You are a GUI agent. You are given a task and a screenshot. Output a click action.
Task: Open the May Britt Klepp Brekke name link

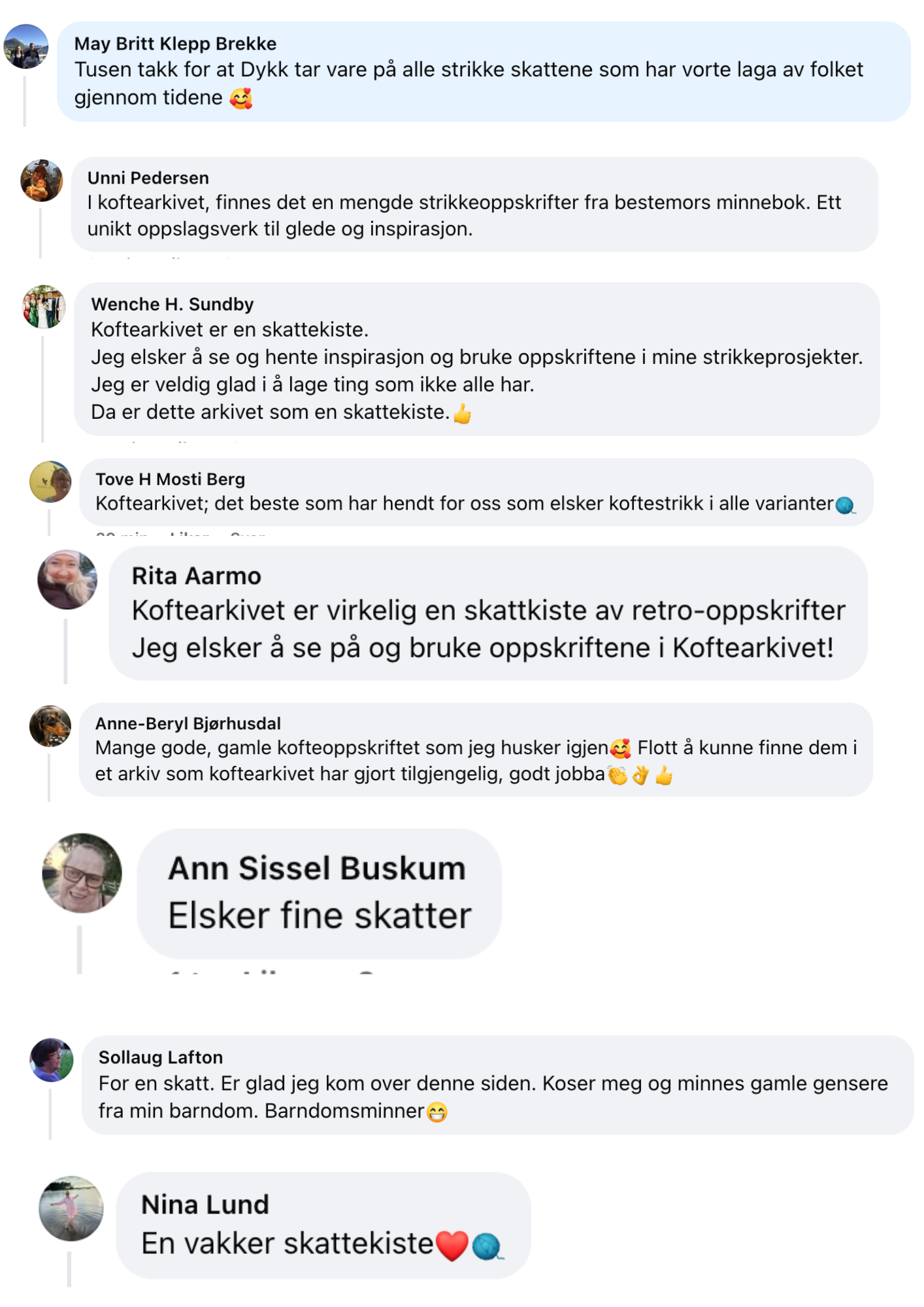[x=175, y=44]
